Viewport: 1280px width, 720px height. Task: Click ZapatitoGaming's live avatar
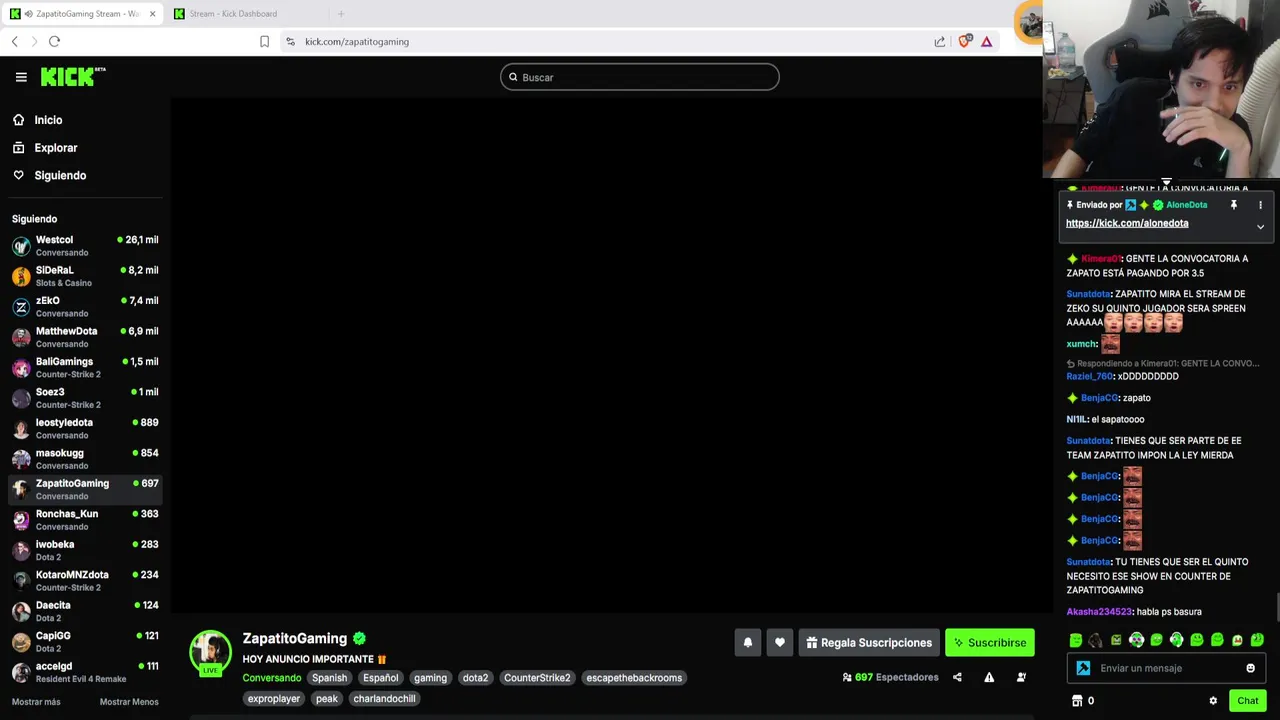tap(210, 652)
